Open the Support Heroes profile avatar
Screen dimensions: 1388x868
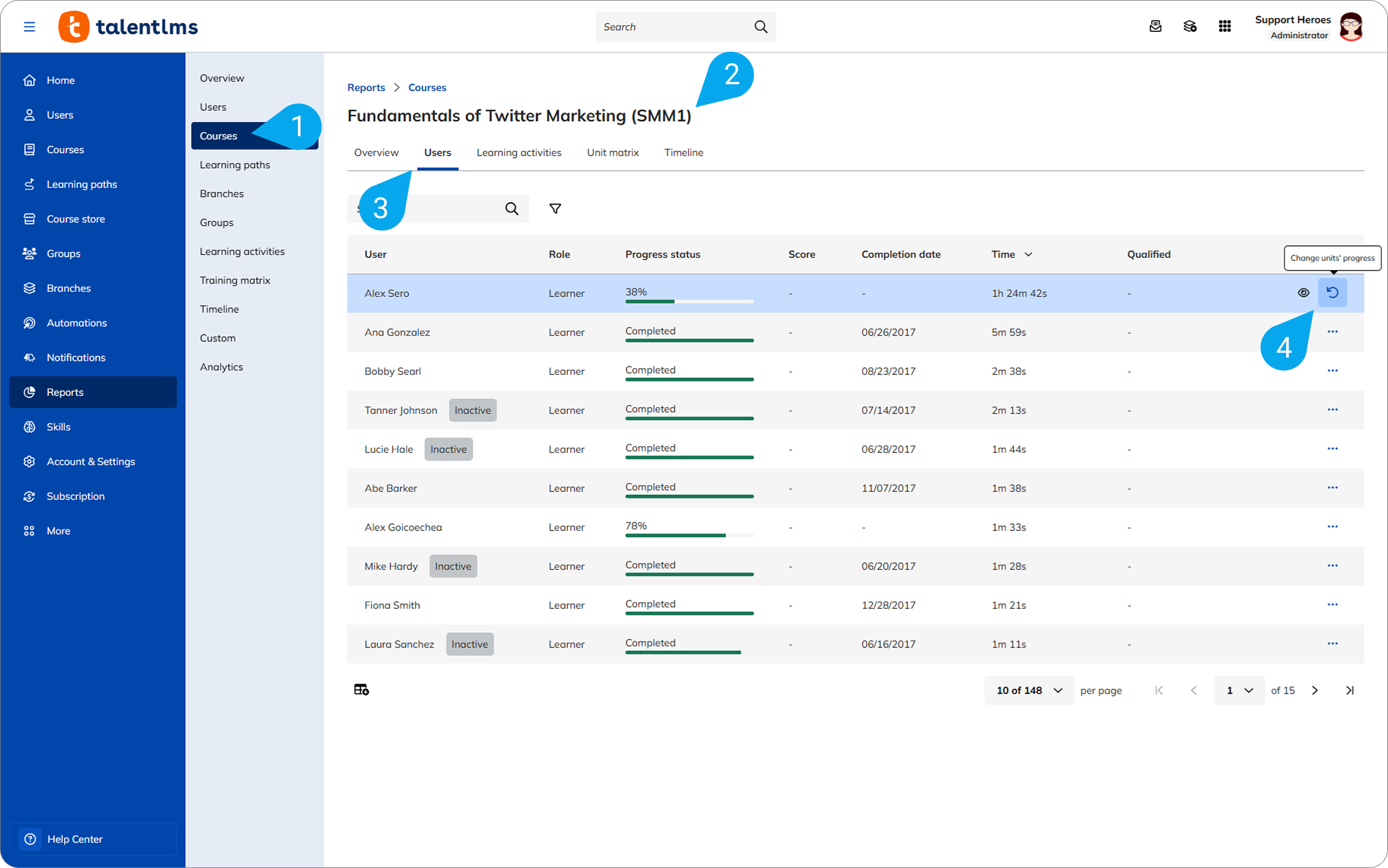(1351, 27)
